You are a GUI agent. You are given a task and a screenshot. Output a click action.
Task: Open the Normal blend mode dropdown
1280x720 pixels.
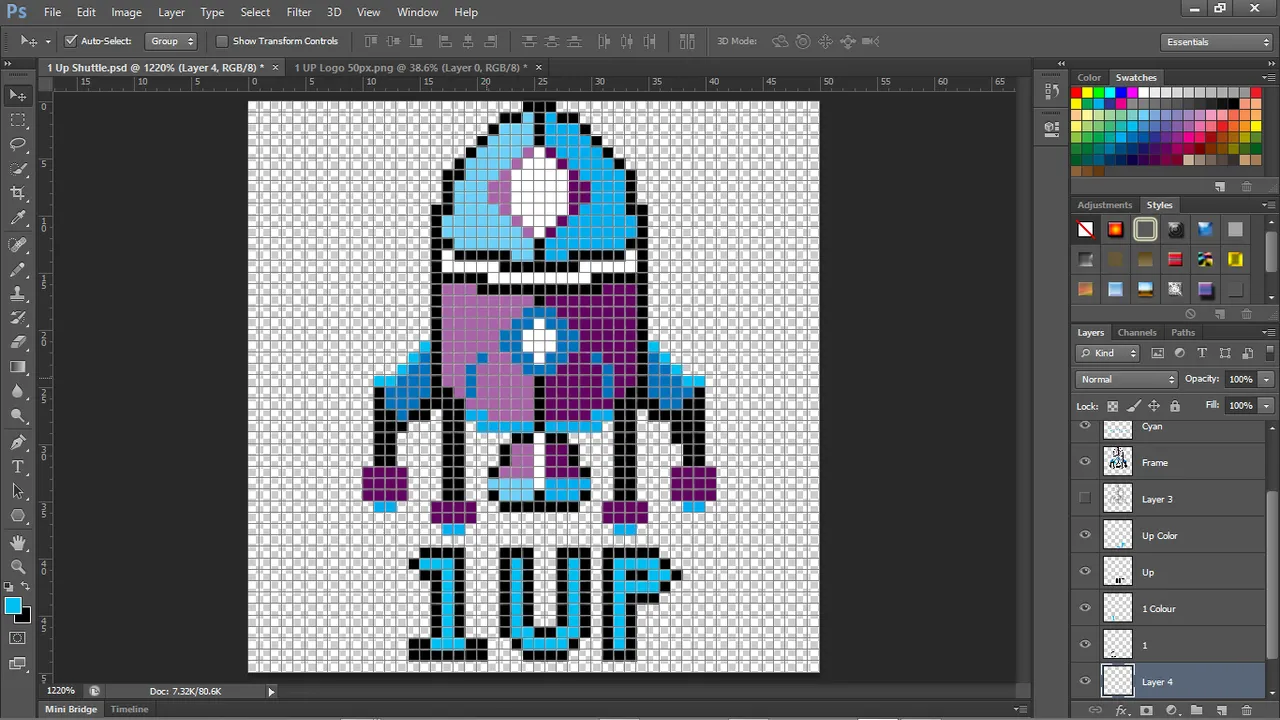click(x=1127, y=379)
